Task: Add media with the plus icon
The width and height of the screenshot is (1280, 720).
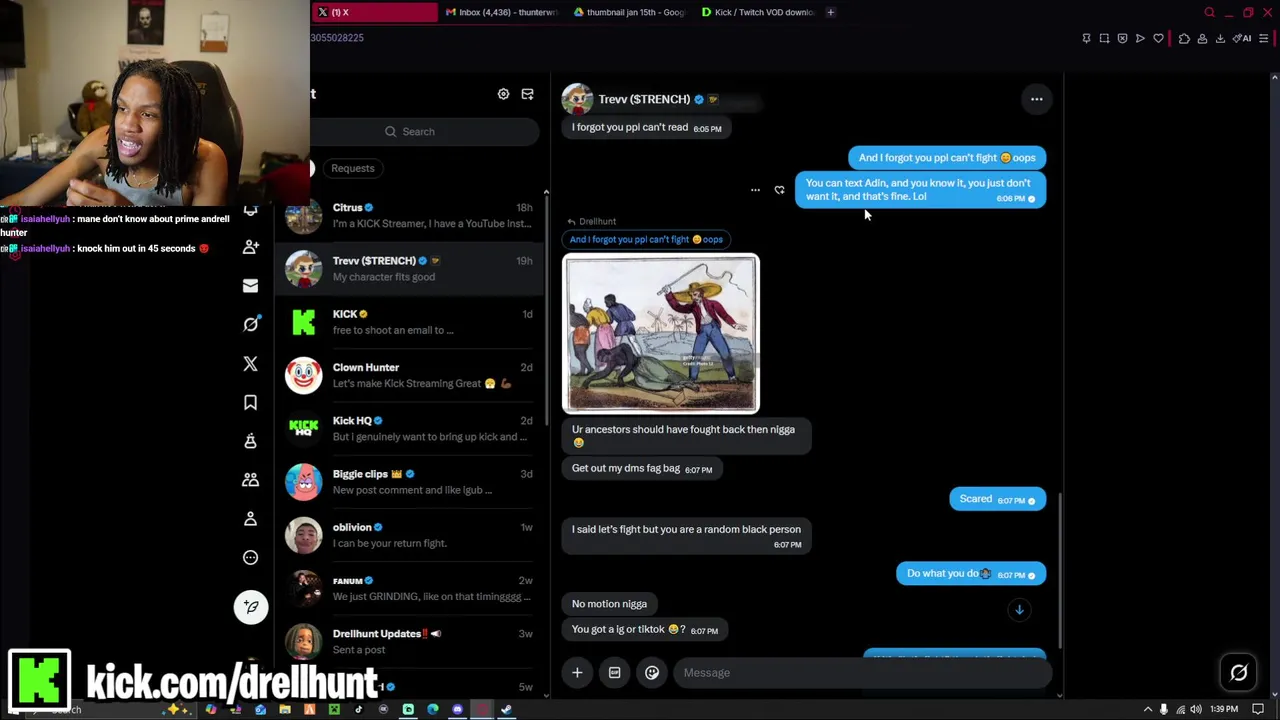Action: (577, 673)
